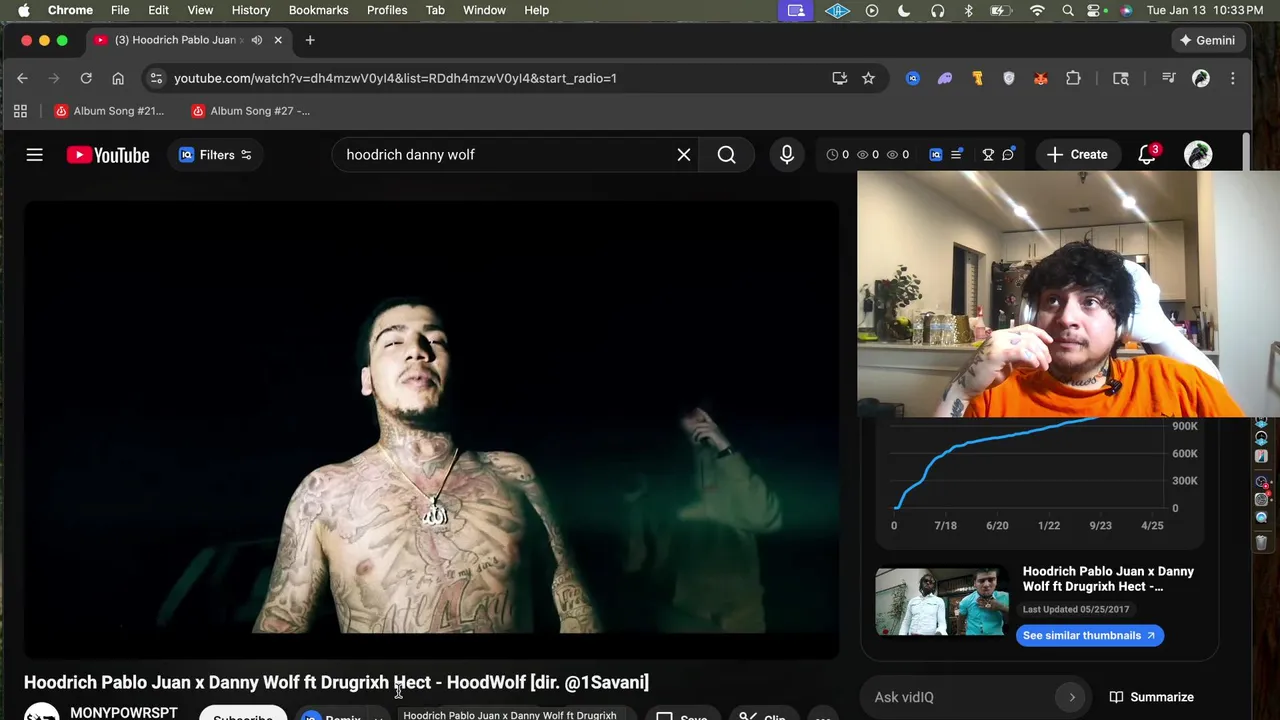Open gray shield extension icon
Screen dimensions: 1280x720
coord(1009,78)
